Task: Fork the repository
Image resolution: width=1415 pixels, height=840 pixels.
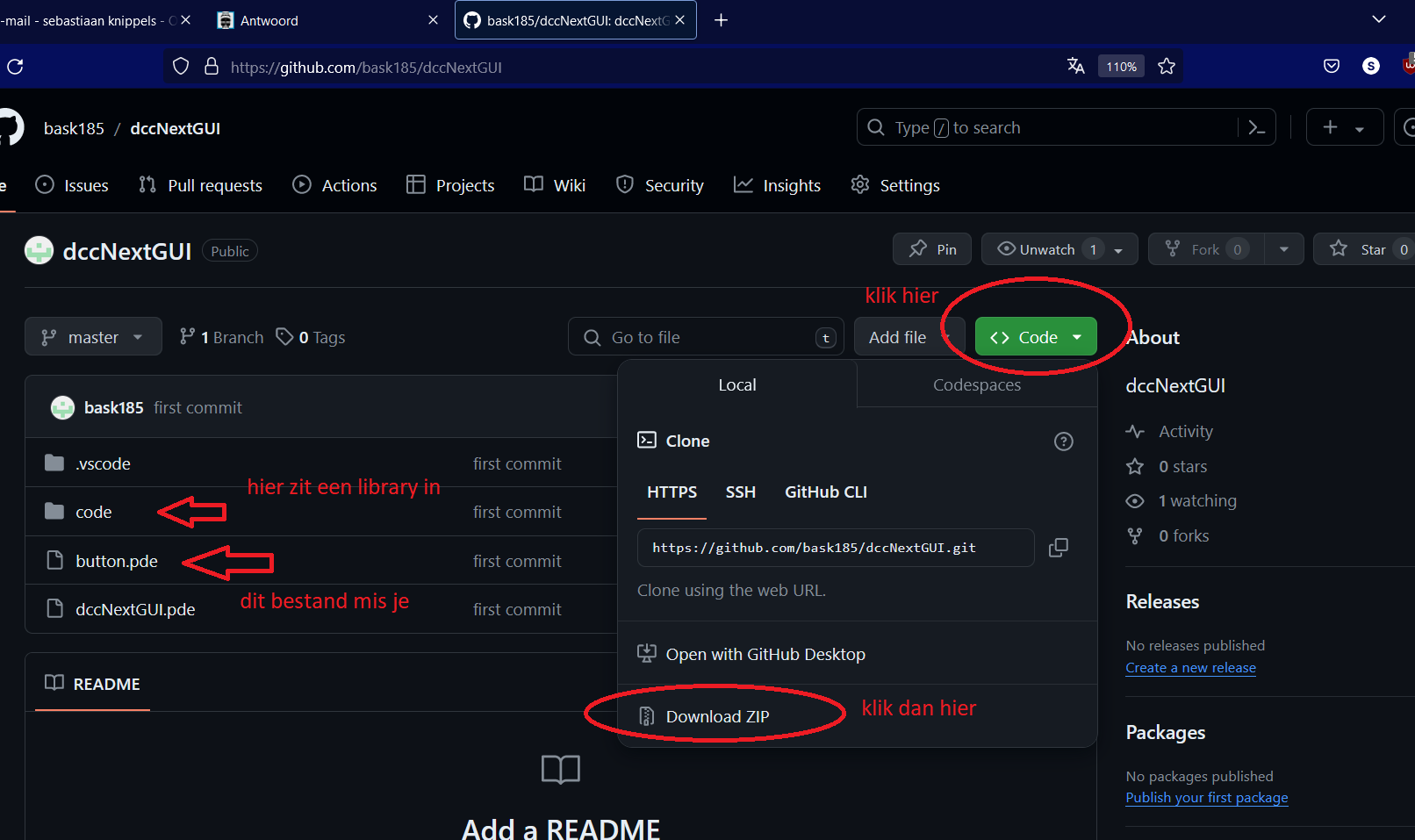Action: pos(1207,249)
